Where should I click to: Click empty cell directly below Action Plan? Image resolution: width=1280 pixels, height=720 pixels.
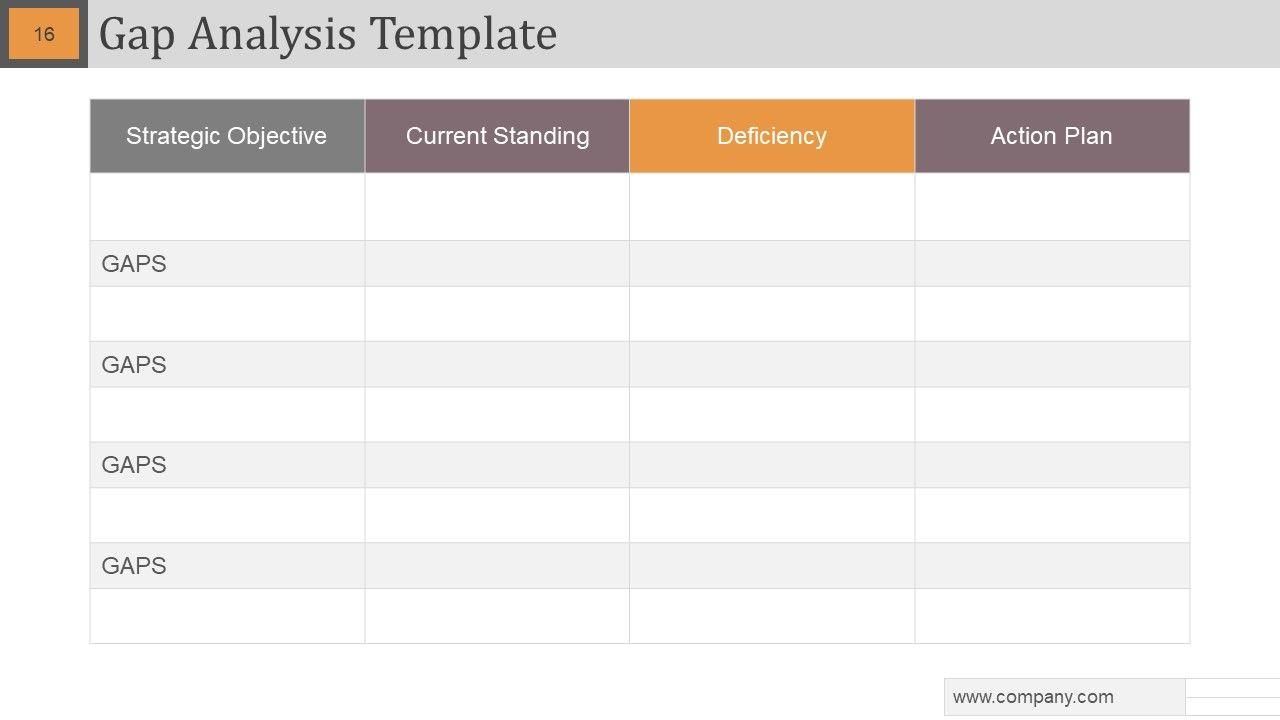pyautogui.click(x=1051, y=207)
